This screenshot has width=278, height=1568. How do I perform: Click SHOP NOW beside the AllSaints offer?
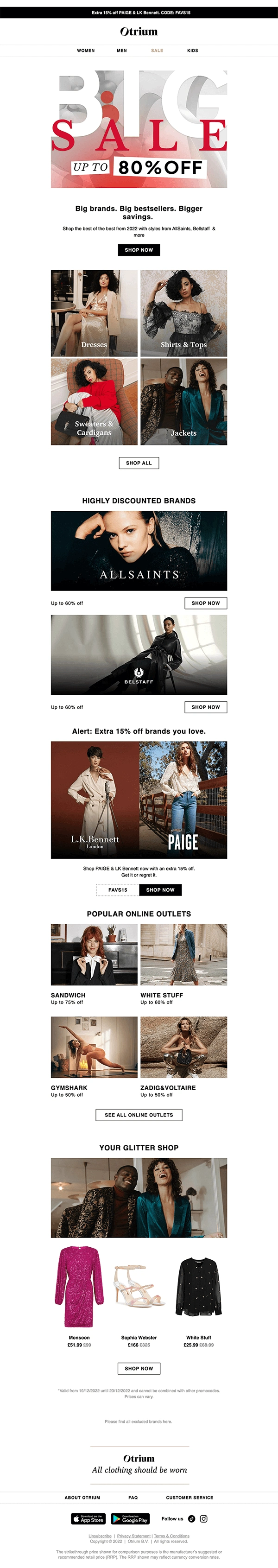click(x=206, y=603)
